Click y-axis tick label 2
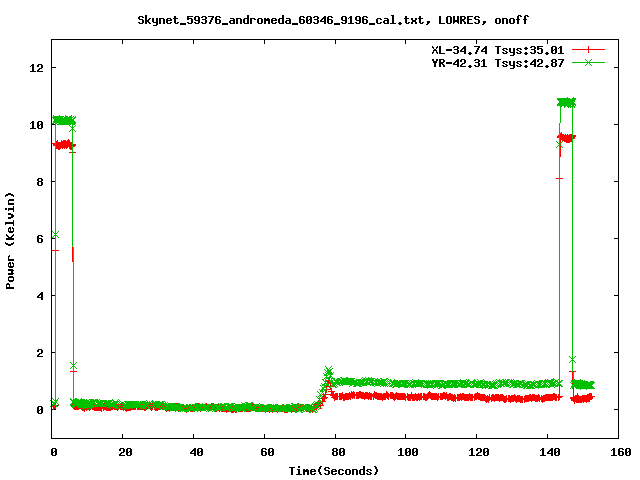This screenshot has height=480, width=640. (40, 353)
